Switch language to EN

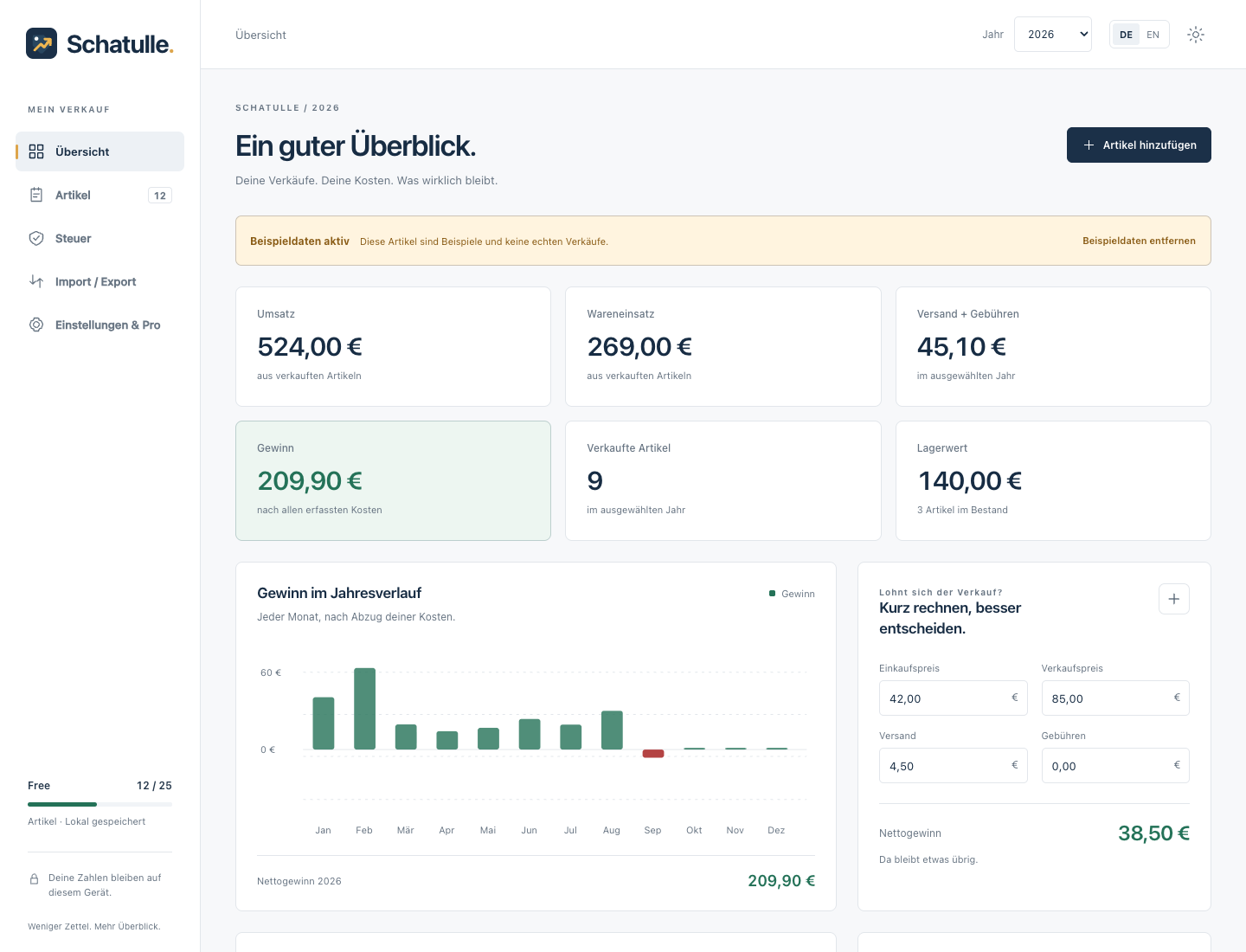[1153, 35]
